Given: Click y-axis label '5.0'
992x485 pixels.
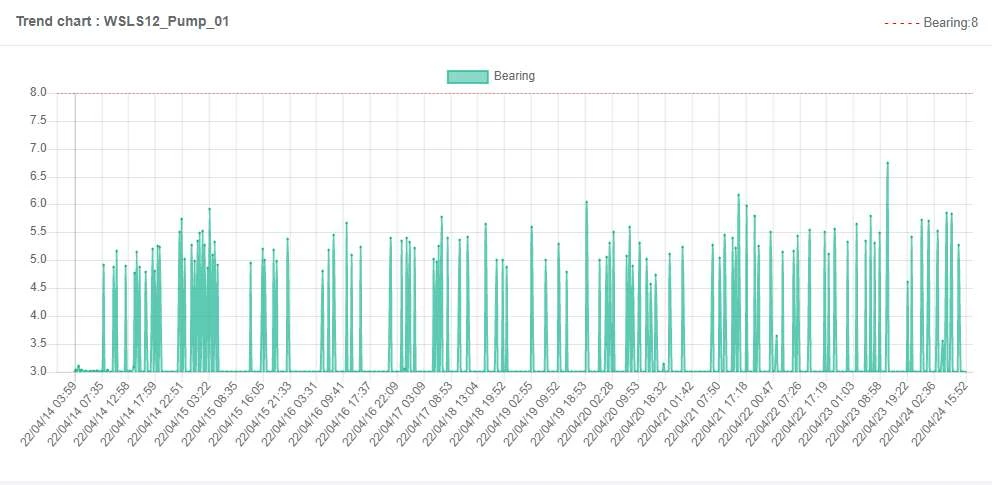Looking at the screenshot, I should (38, 260).
